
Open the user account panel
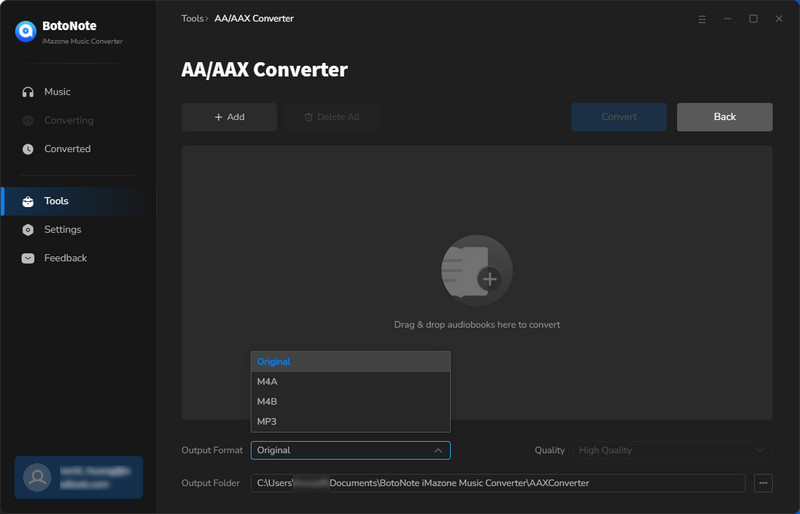coord(79,477)
